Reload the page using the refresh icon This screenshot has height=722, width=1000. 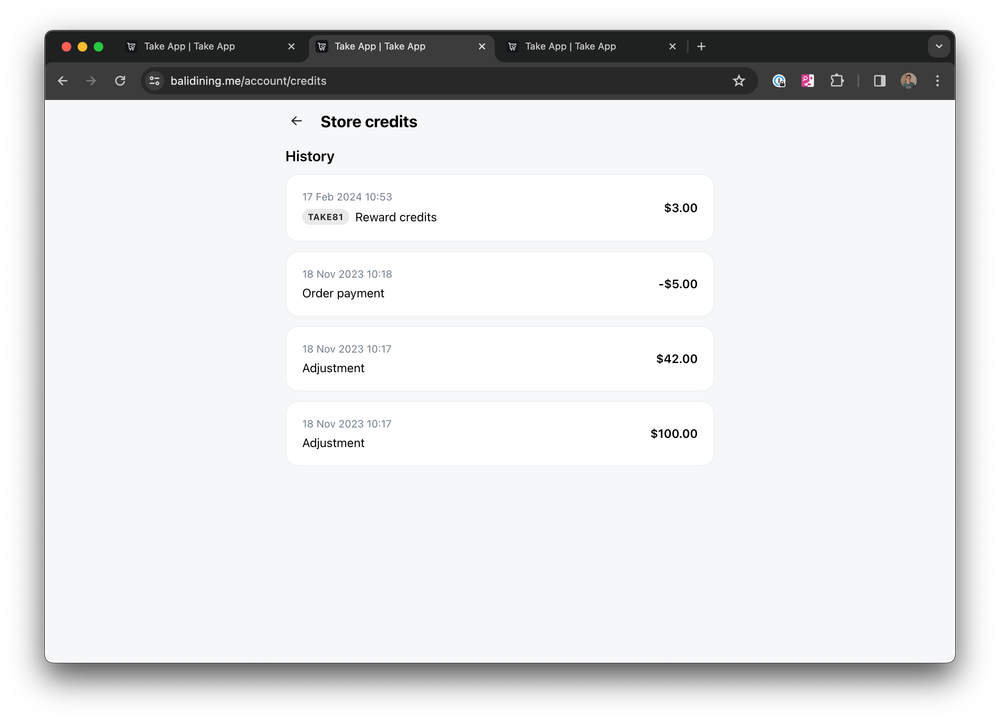120,81
